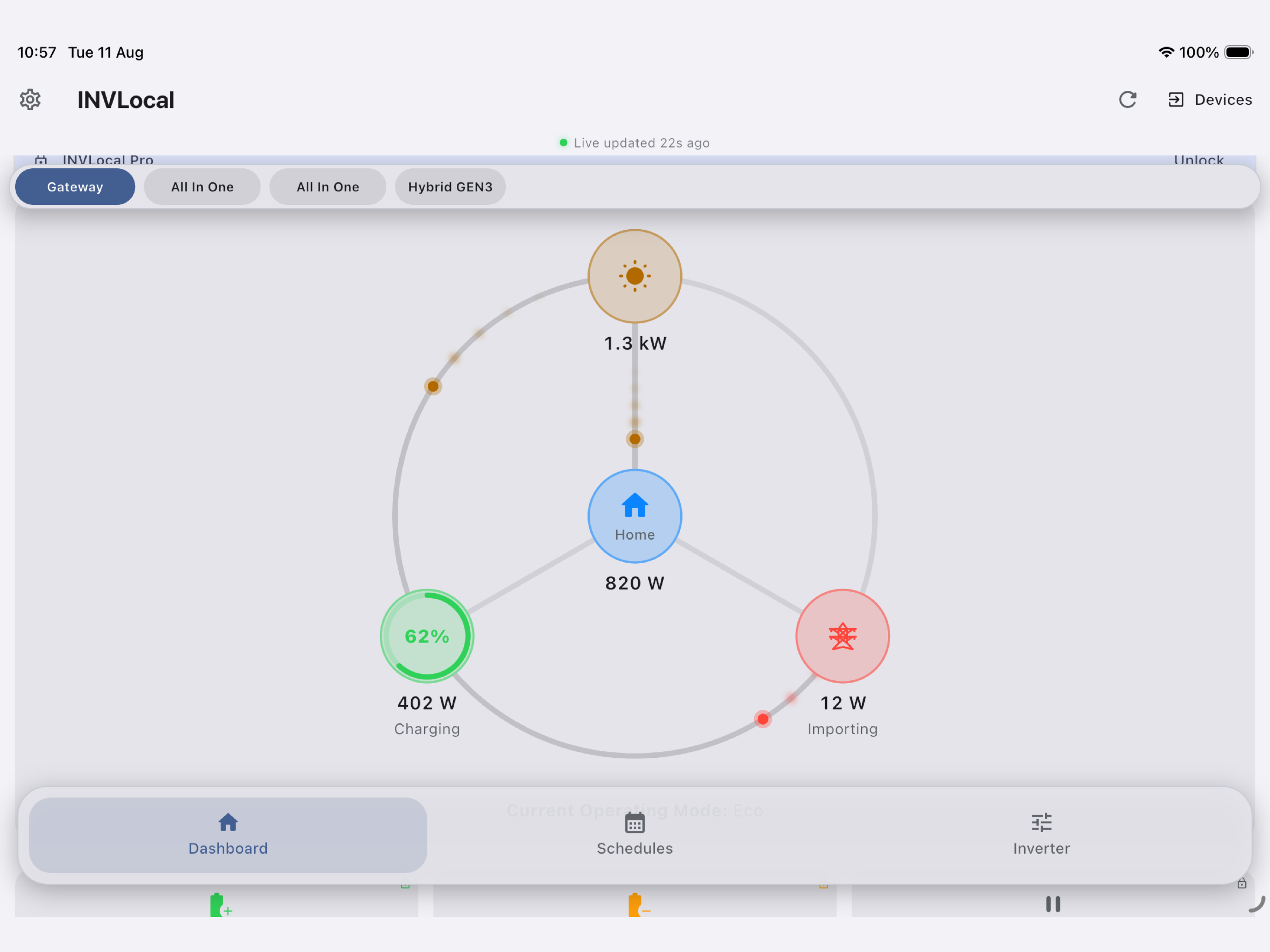
Task: Open the Inverter tab
Action: tap(1041, 835)
